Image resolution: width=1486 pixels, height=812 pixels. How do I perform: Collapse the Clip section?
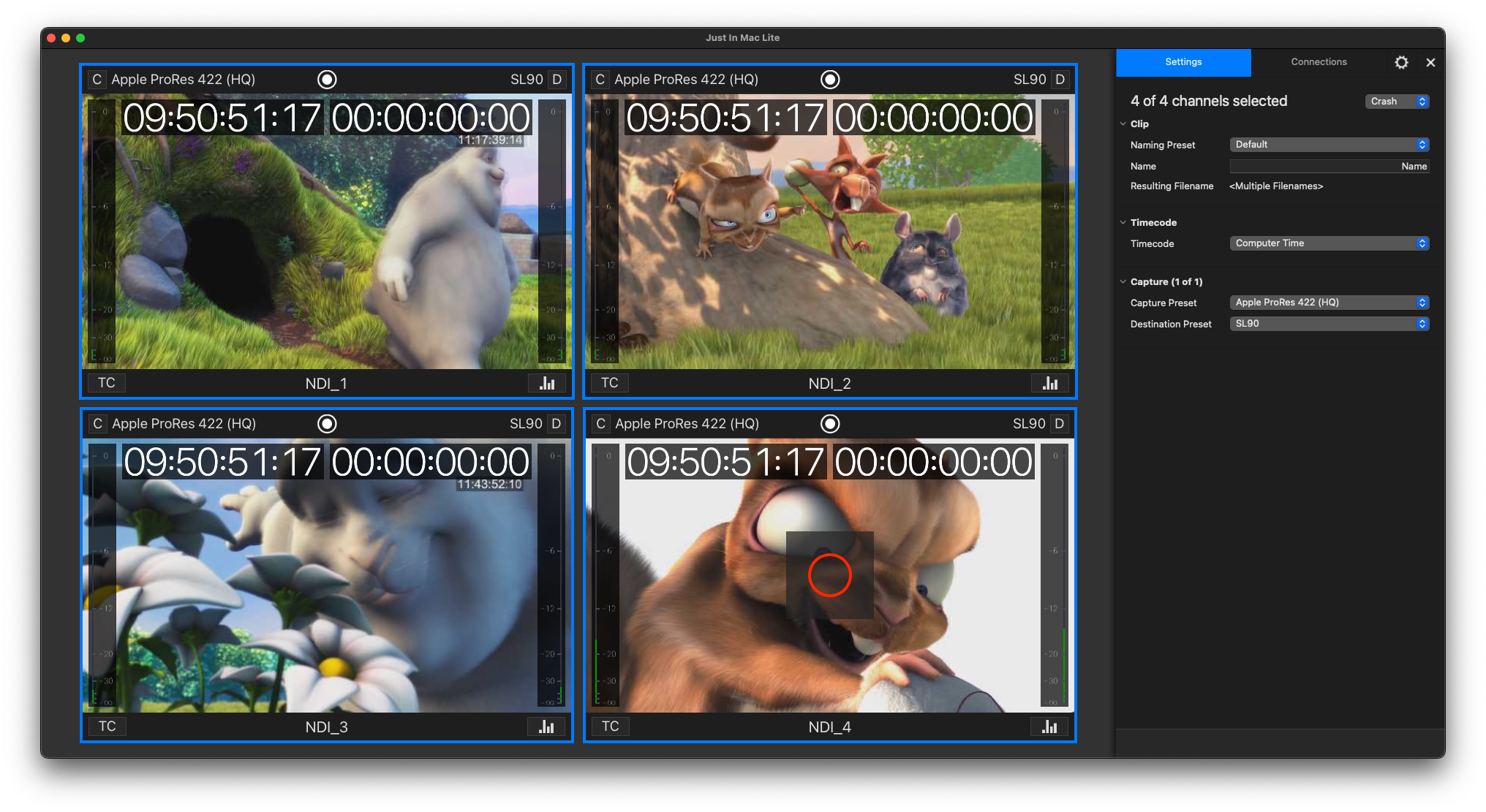(x=1123, y=124)
